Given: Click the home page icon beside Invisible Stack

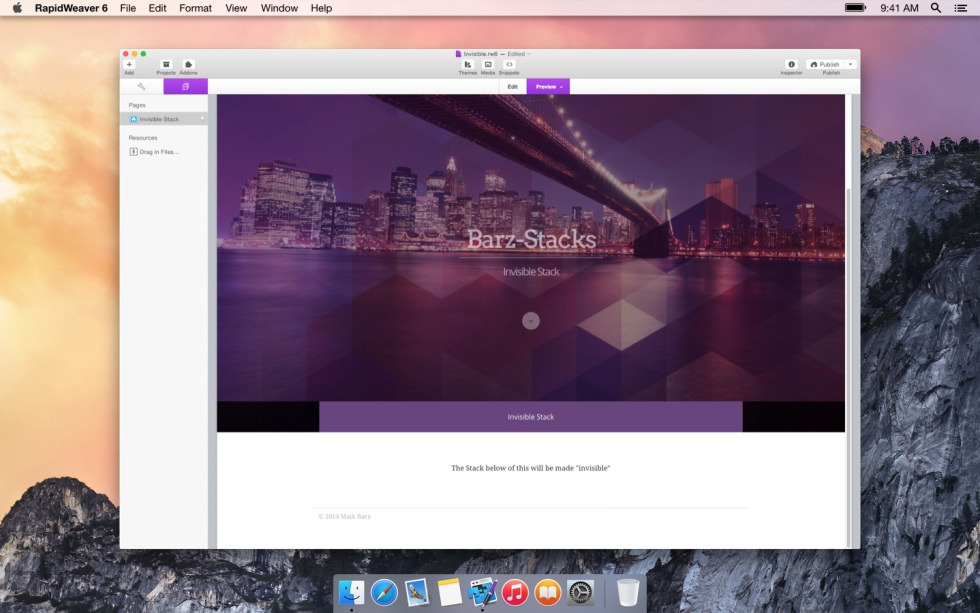Looking at the screenshot, I should (133, 119).
